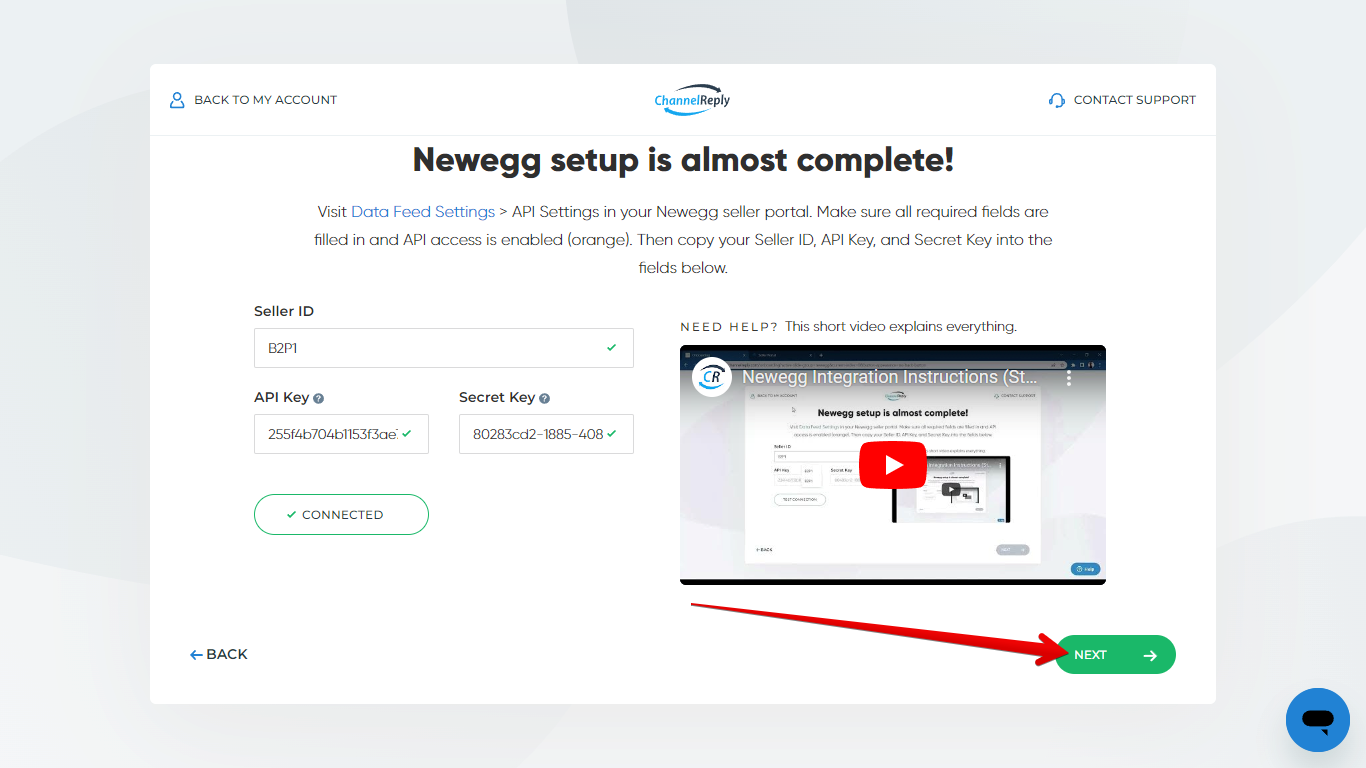1366x768 pixels.
Task: Click the NEED HELP? text
Action: [x=729, y=327]
